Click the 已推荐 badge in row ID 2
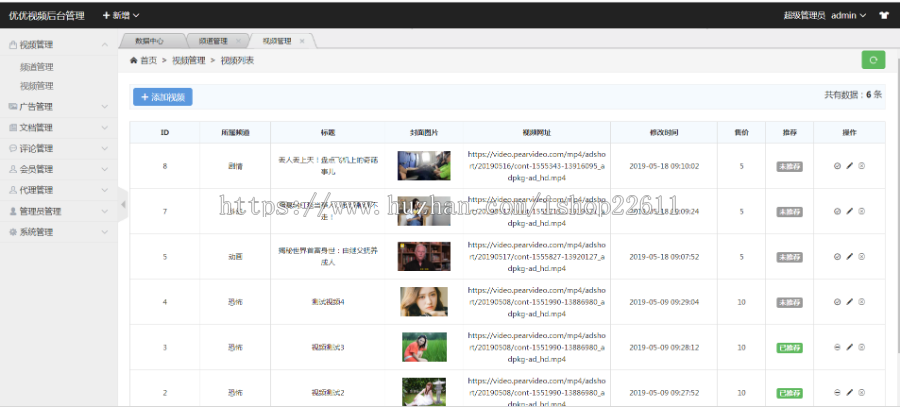900x407 pixels. click(x=789, y=393)
